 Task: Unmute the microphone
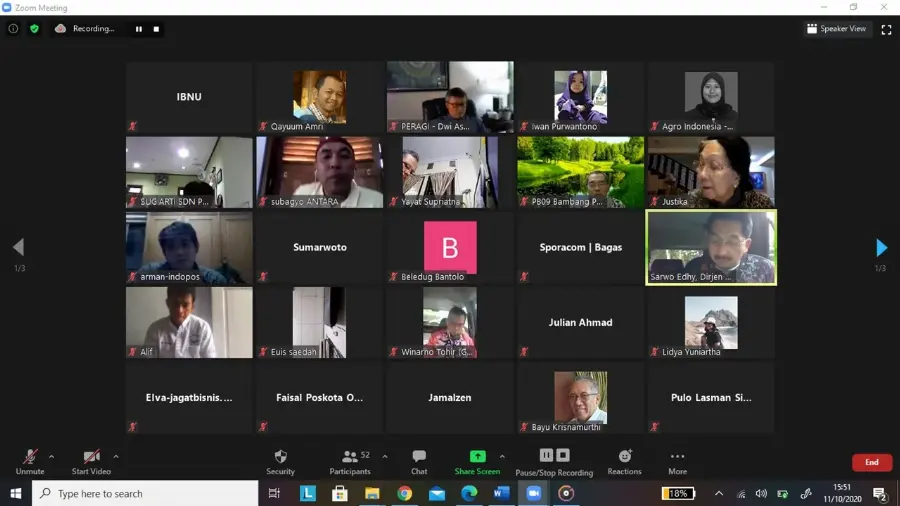tap(30, 462)
